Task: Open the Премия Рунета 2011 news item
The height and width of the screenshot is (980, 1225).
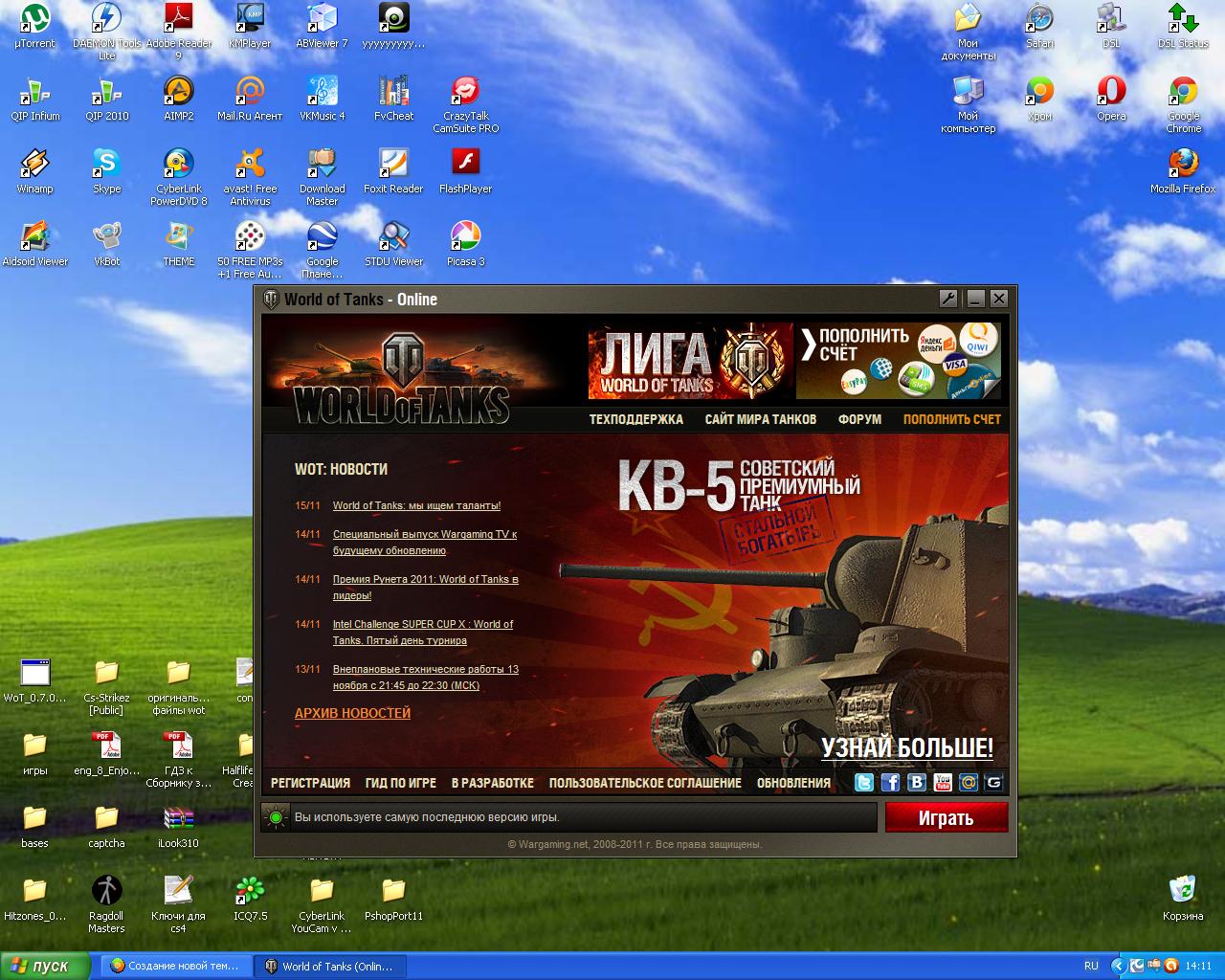Action: [x=426, y=587]
